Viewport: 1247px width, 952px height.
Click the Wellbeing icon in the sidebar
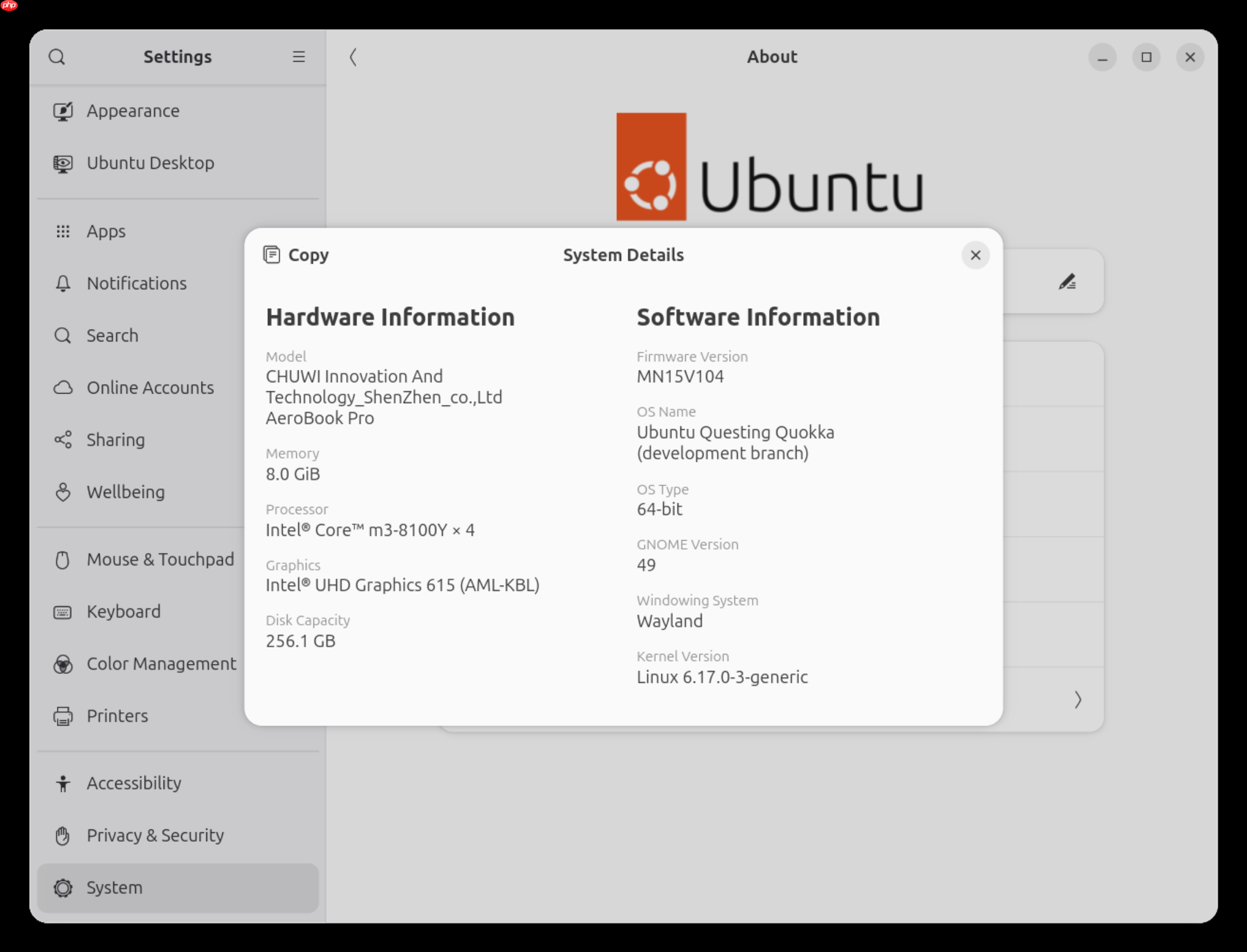click(x=63, y=492)
